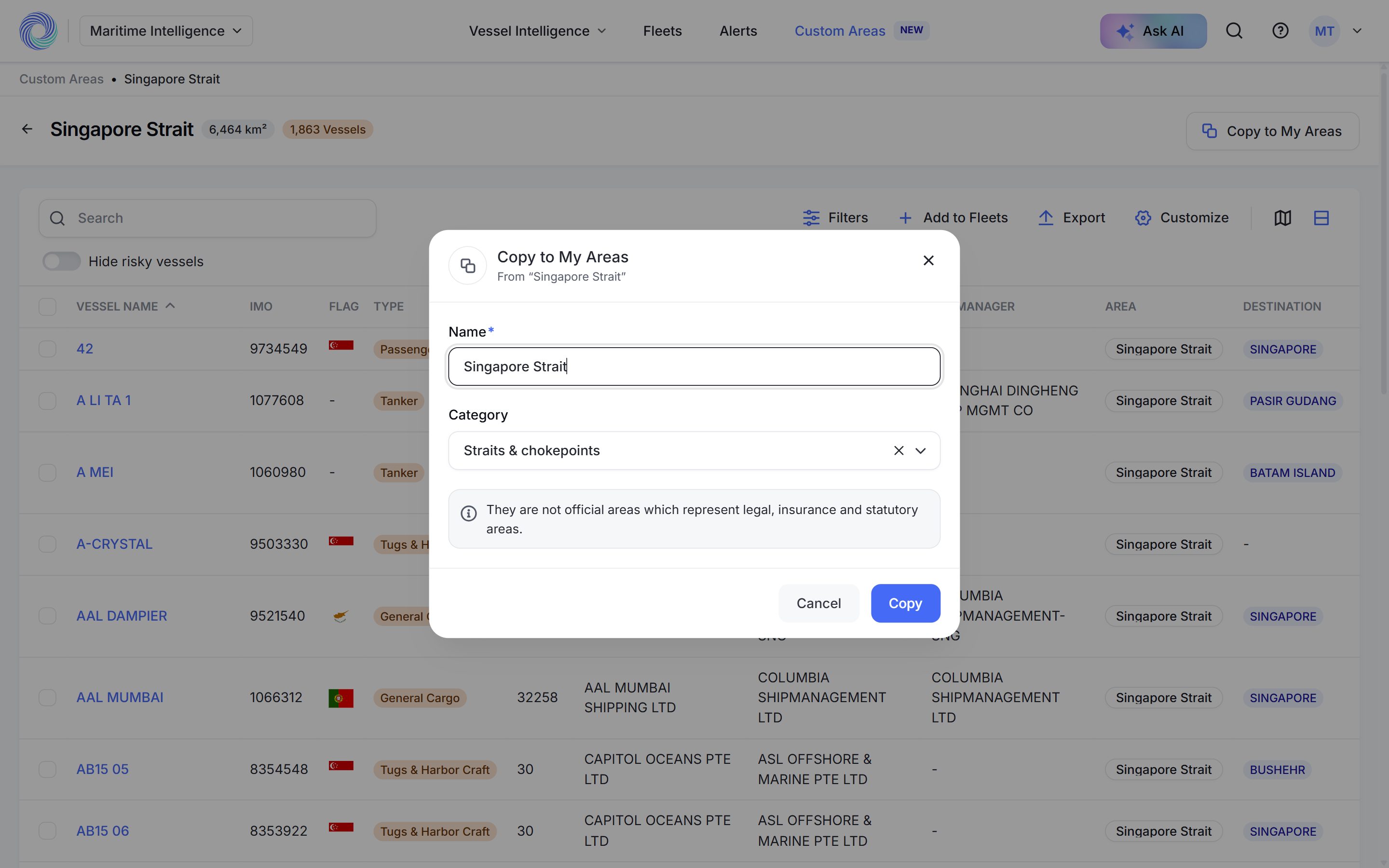
Task: Select checkbox for vessel 42
Action: click(x=48, y=349)
